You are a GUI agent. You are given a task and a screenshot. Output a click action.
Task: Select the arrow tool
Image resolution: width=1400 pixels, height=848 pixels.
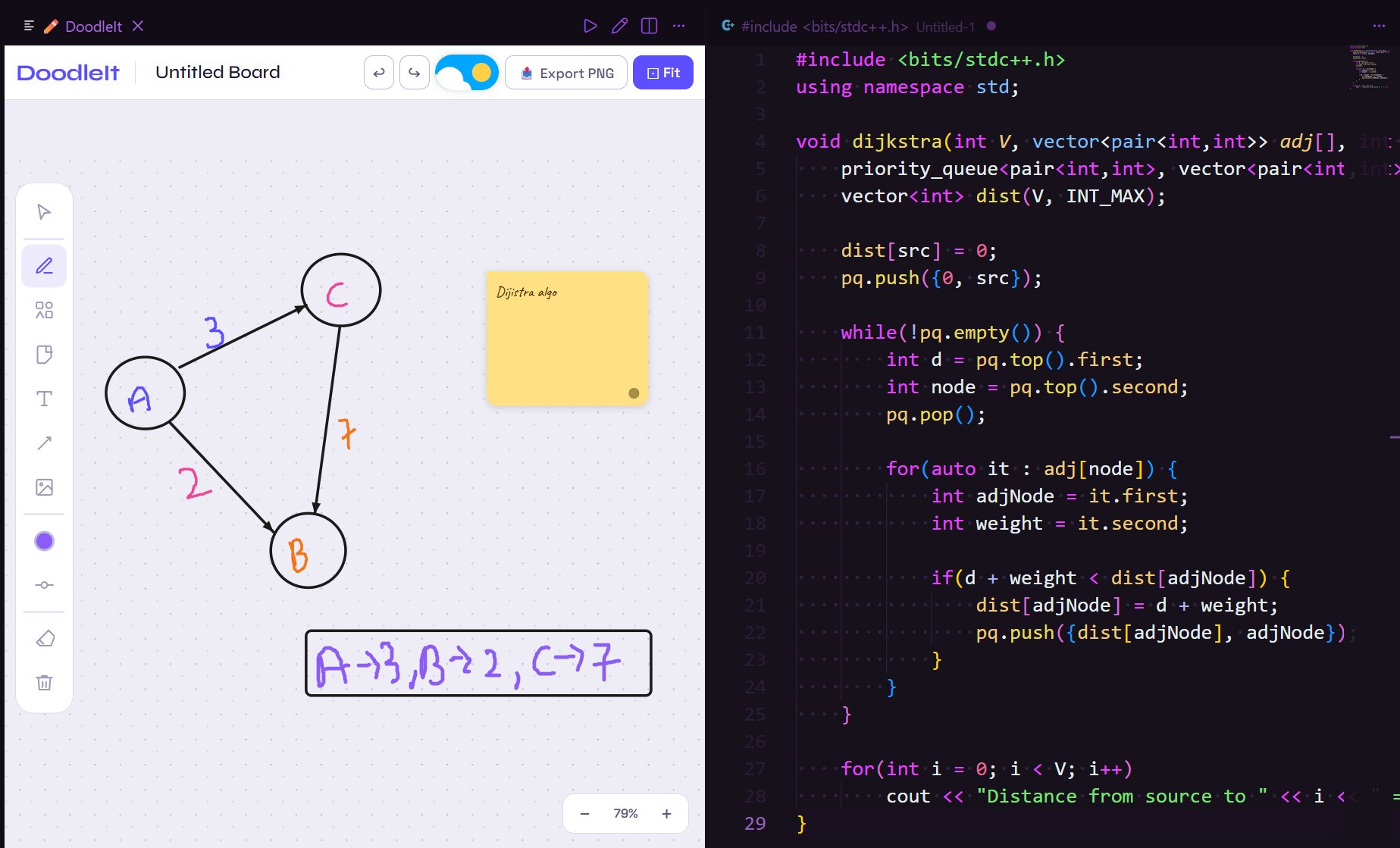coord(44,443)
